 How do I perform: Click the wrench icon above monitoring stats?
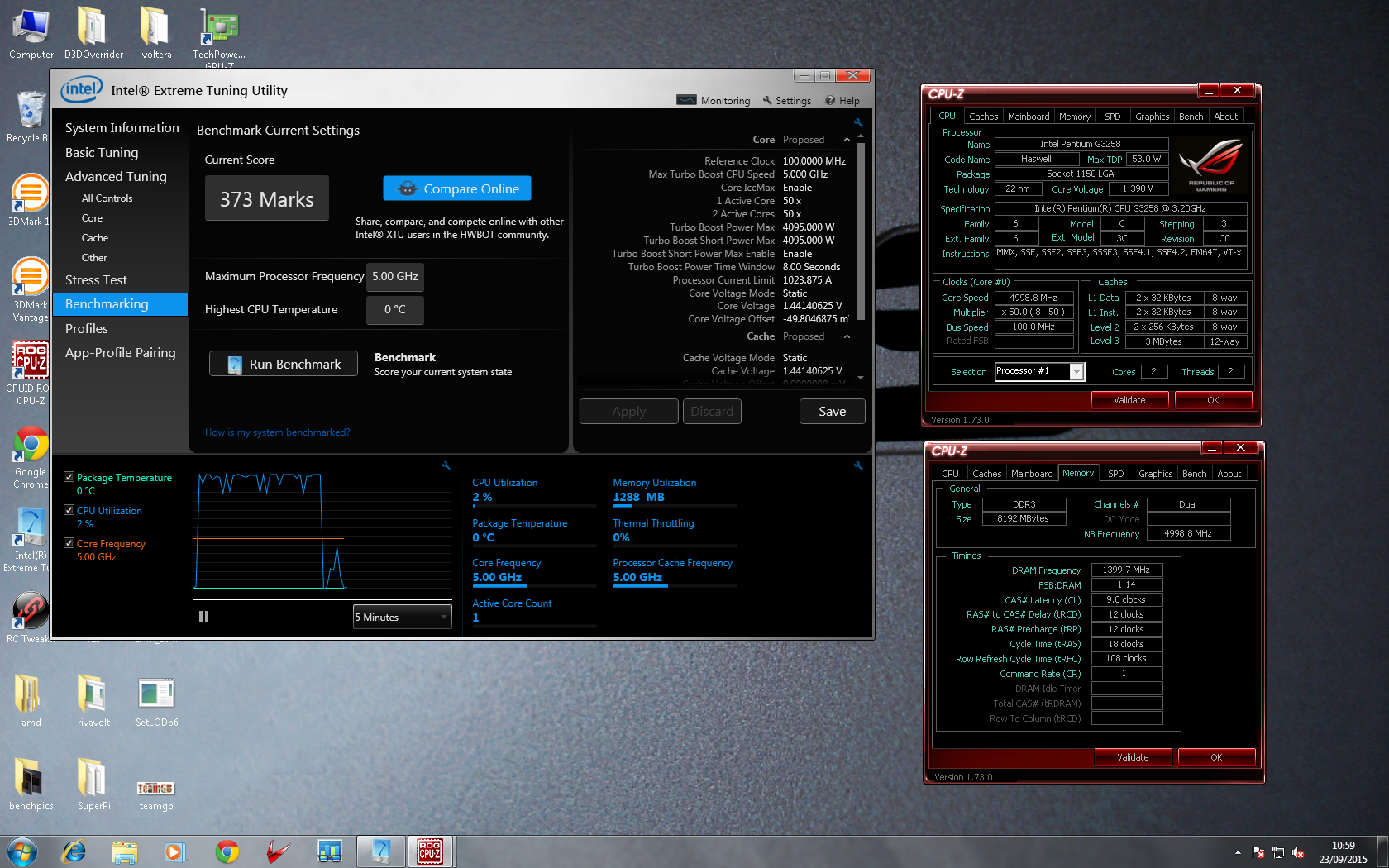click(x=858, y=465)
